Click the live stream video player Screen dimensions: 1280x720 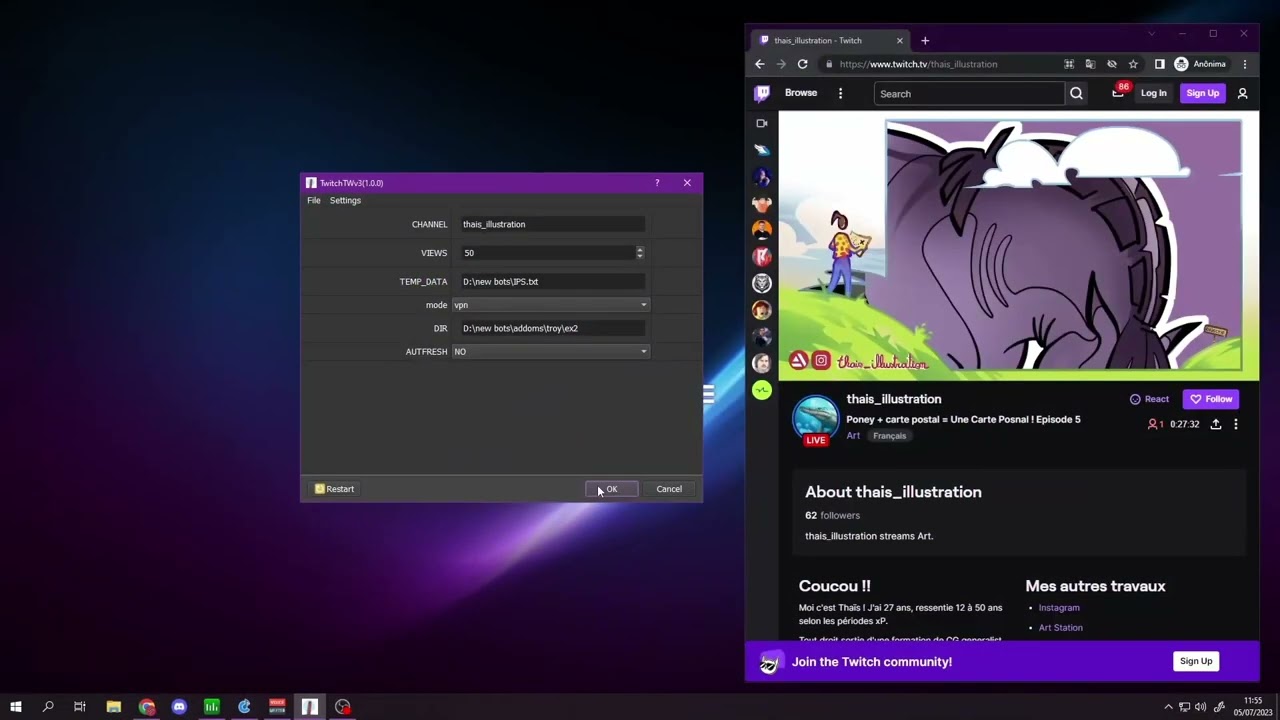click(1018, 246)
